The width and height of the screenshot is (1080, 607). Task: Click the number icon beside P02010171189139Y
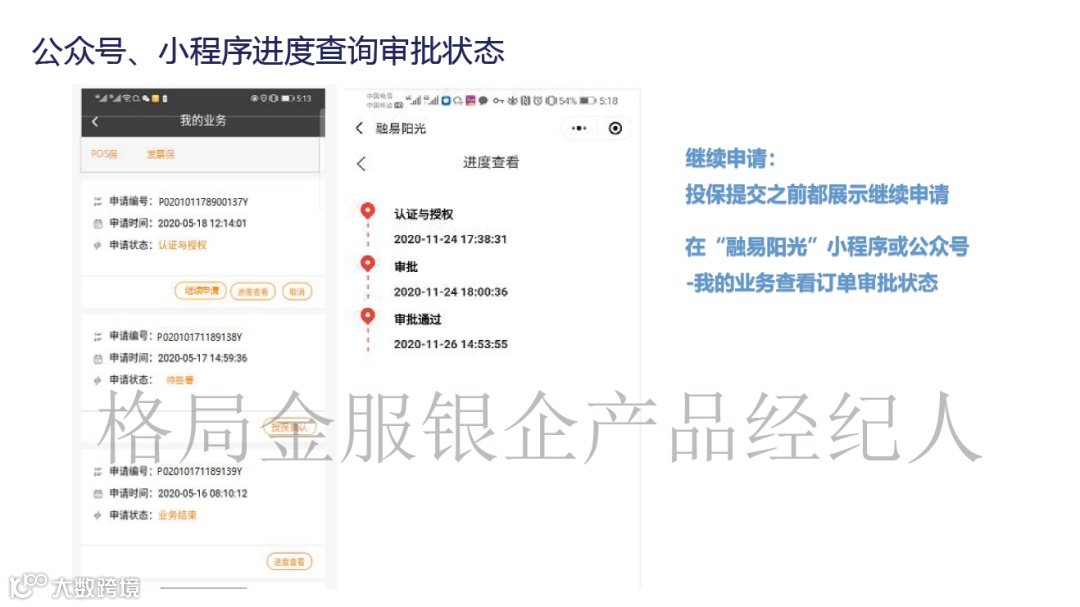(97, 471)
